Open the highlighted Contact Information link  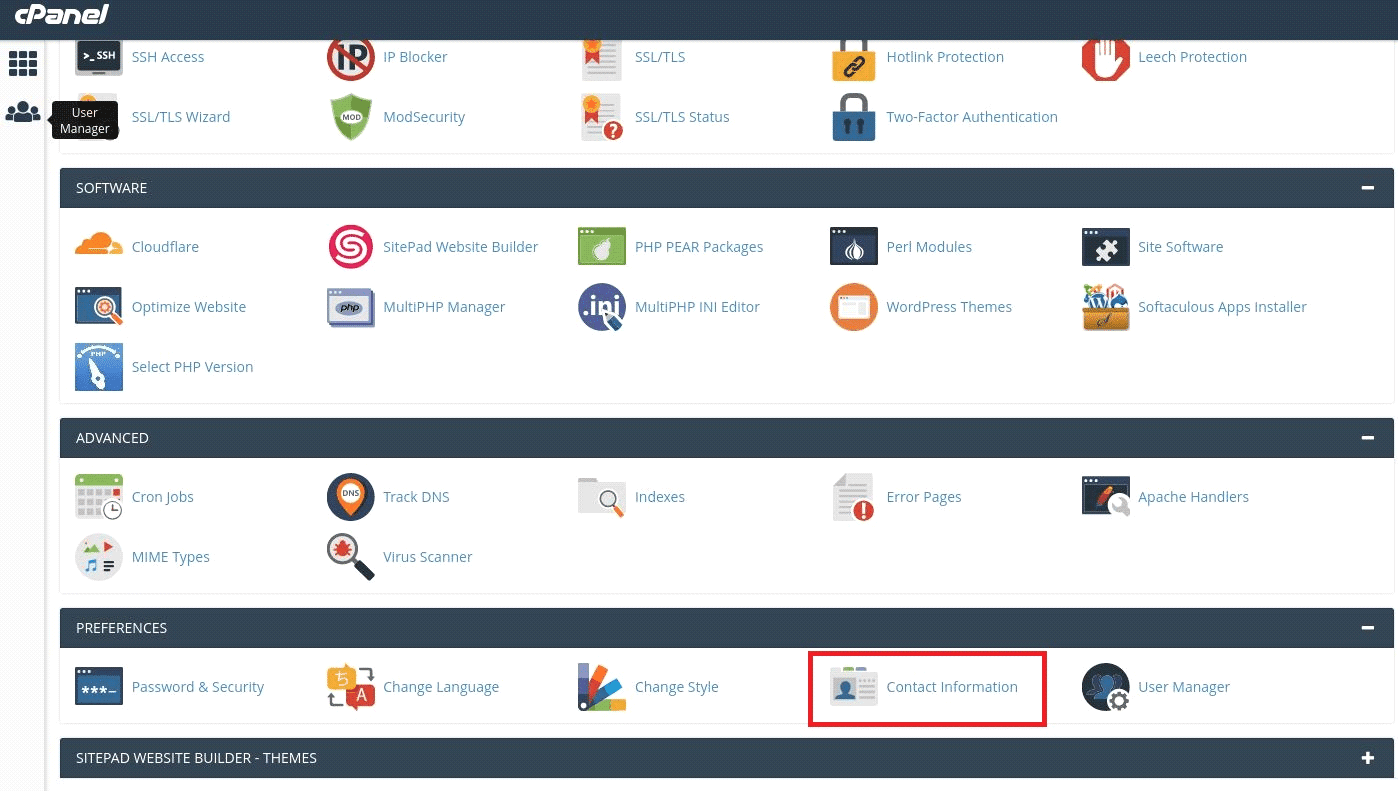(x=952, y=686)
